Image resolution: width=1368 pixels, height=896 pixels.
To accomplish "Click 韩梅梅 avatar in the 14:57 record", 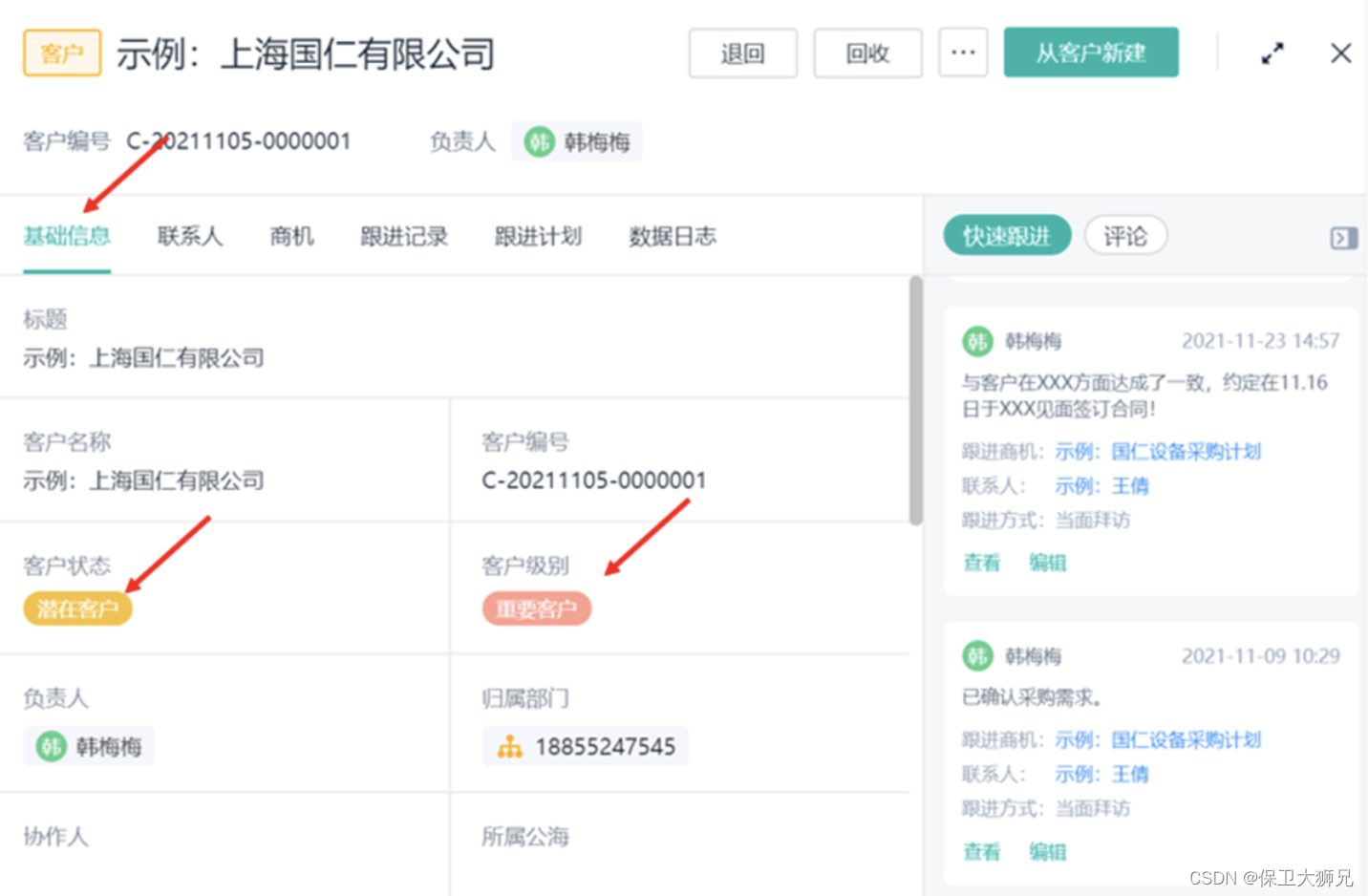I will pyautogui.click(x=977, y=341).
